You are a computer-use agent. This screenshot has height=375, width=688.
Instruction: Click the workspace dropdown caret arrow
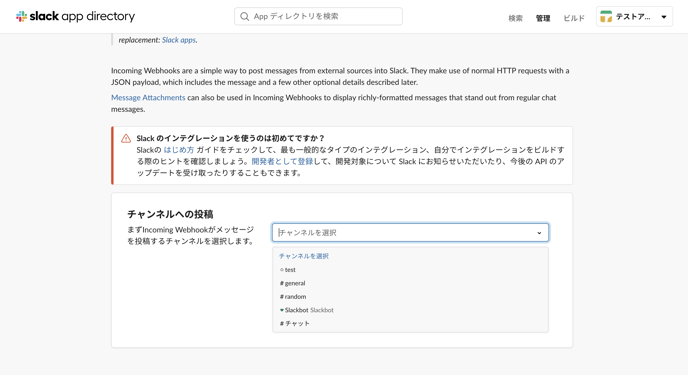(x=664, y=17)
